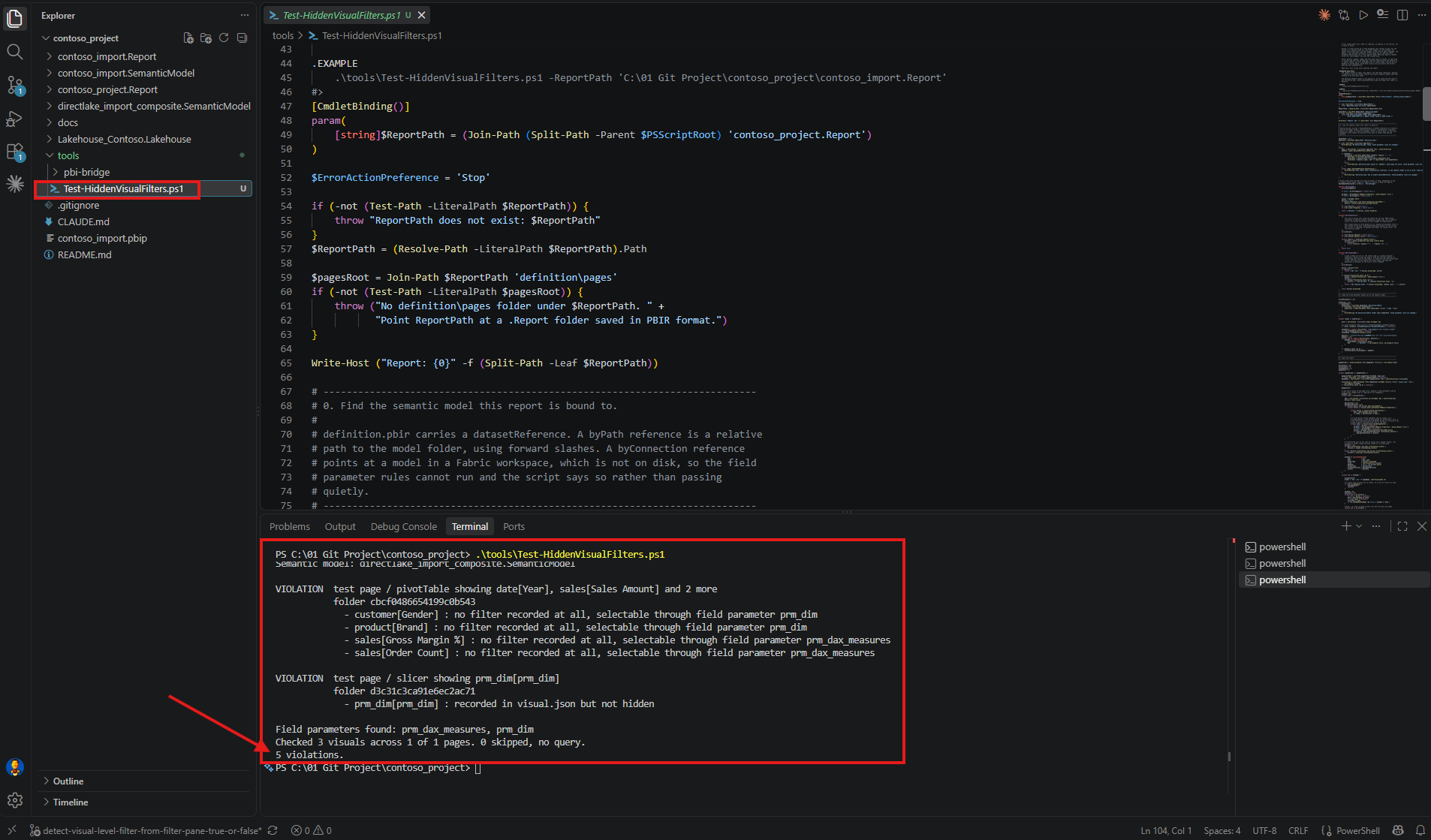
Task: Run the PowerShell script with play icon
Action: pyautogui.click(x=1363, y=15)
